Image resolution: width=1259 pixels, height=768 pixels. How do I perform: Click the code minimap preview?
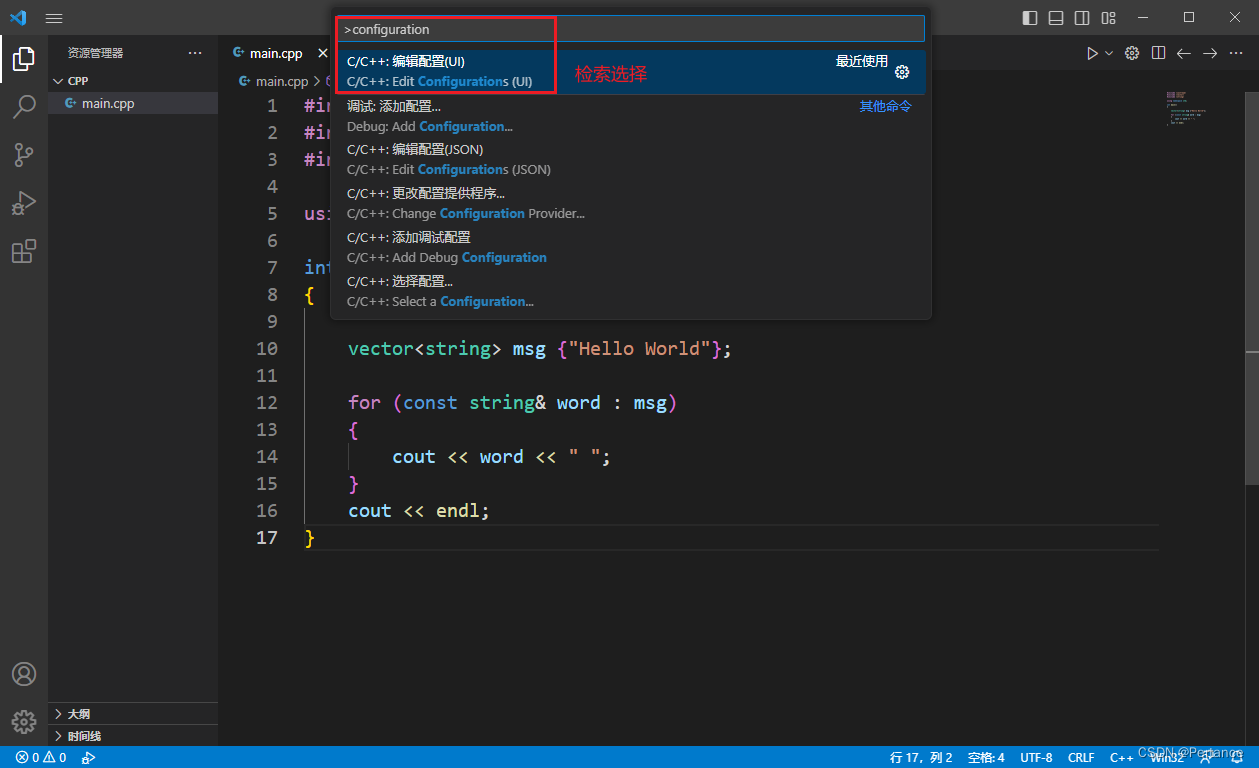[1186, 108]
